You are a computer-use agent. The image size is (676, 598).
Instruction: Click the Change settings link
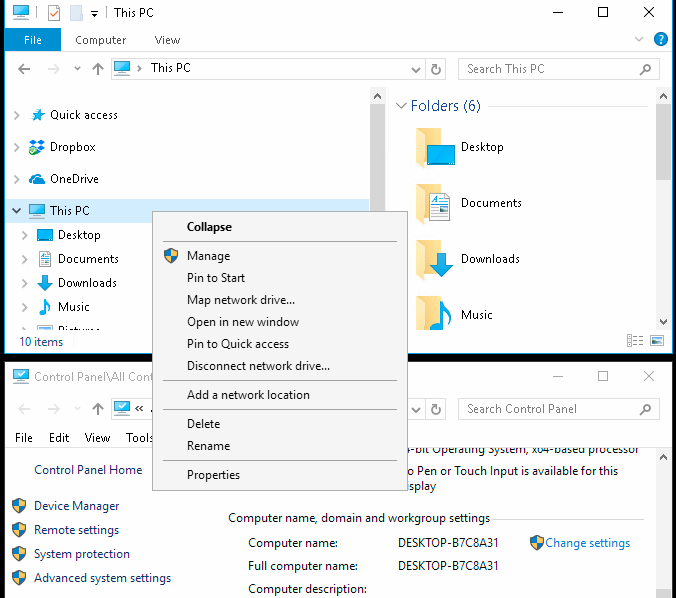(x=587, y=543)
